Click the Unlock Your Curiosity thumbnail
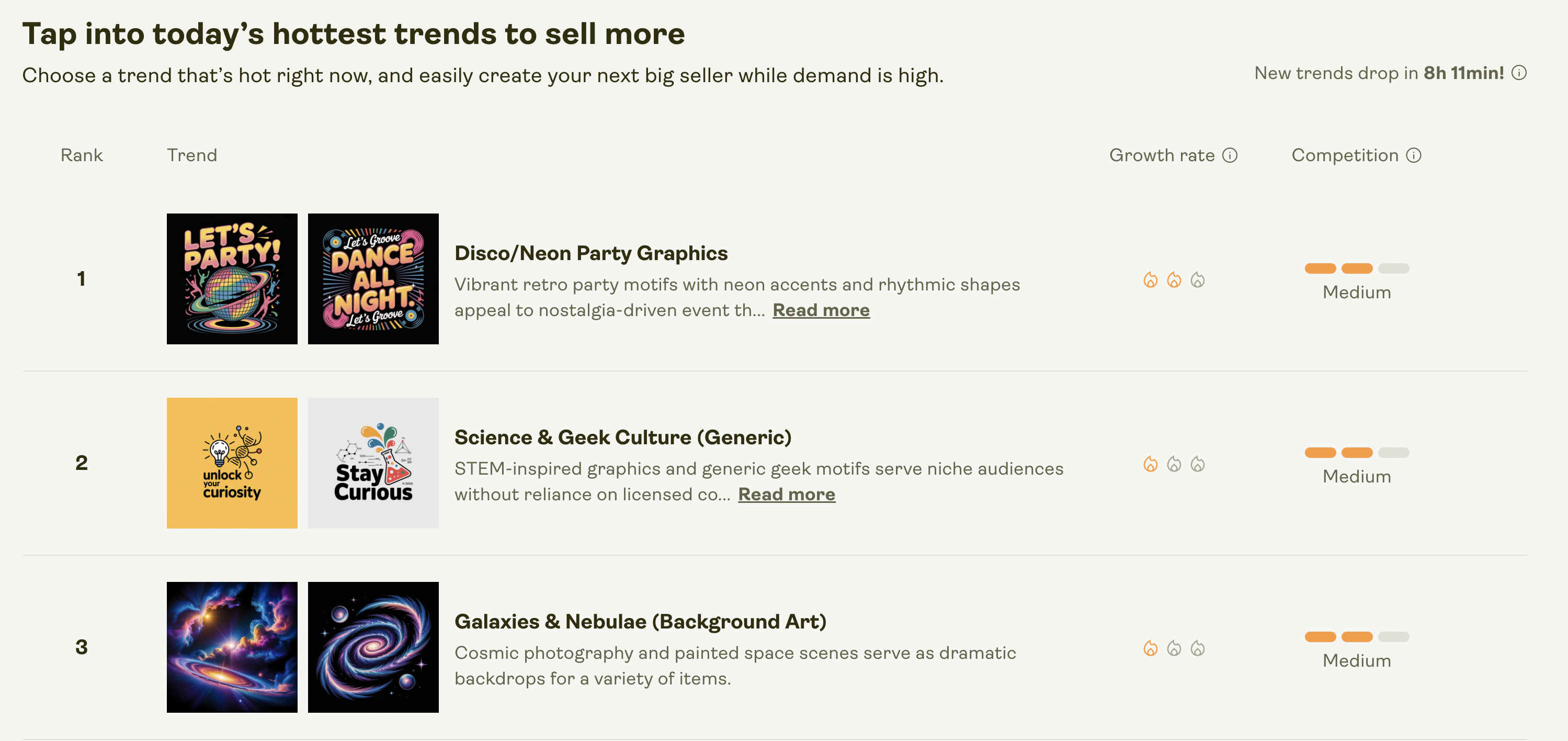Image resolution: width=1568 pixels, height=741 pixels. pyautogui.click(x=232, y=463)
